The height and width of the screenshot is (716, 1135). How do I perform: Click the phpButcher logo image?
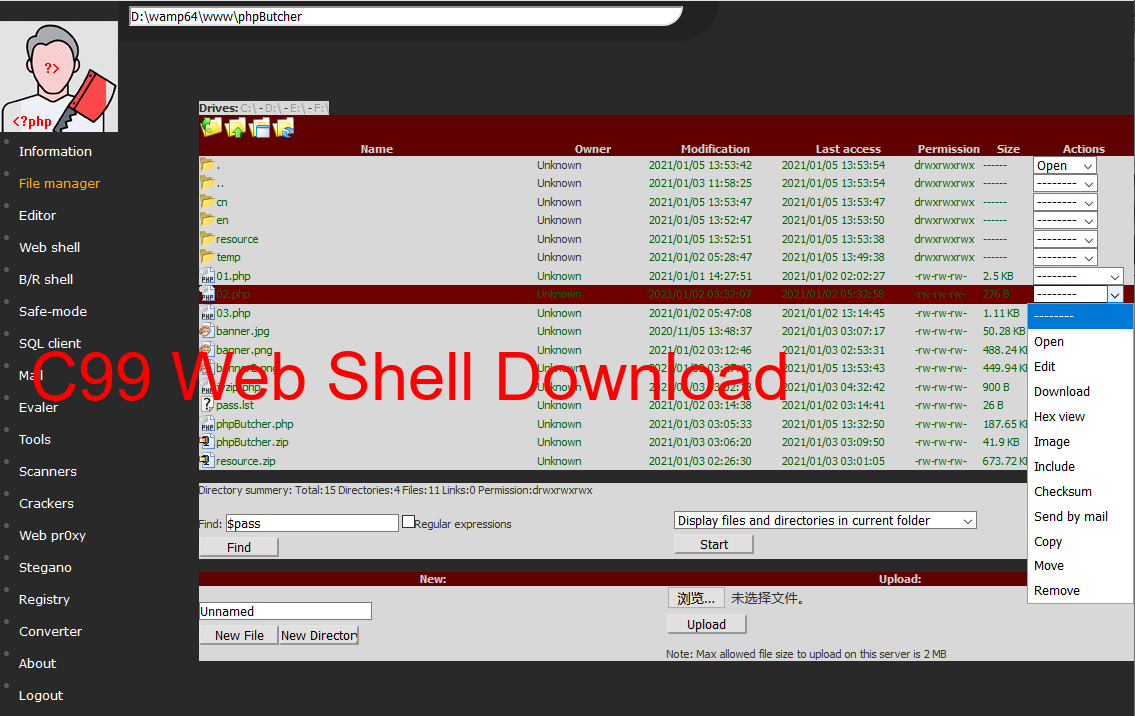pyautogui.click(x=59, y=77)
